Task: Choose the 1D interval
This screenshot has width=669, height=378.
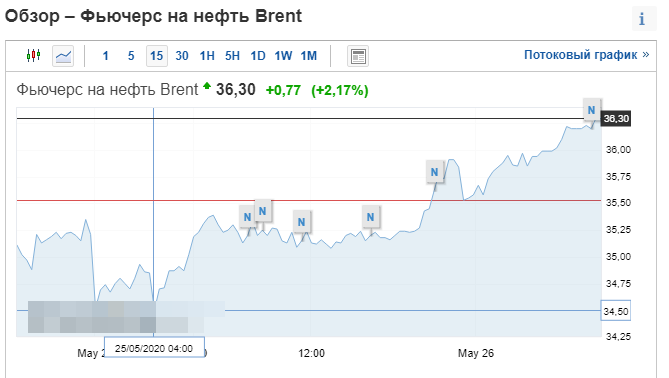Action: point(258,56)
